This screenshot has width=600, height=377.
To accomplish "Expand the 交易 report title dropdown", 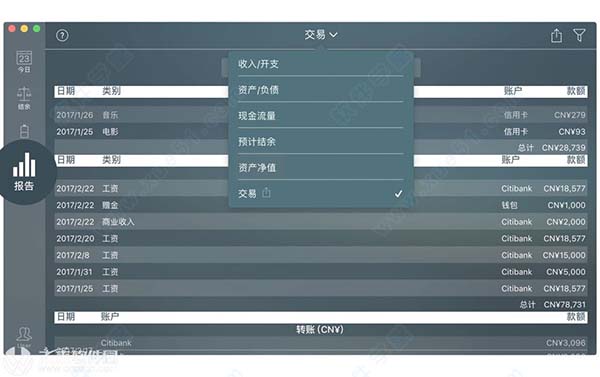I will [321, 35].
